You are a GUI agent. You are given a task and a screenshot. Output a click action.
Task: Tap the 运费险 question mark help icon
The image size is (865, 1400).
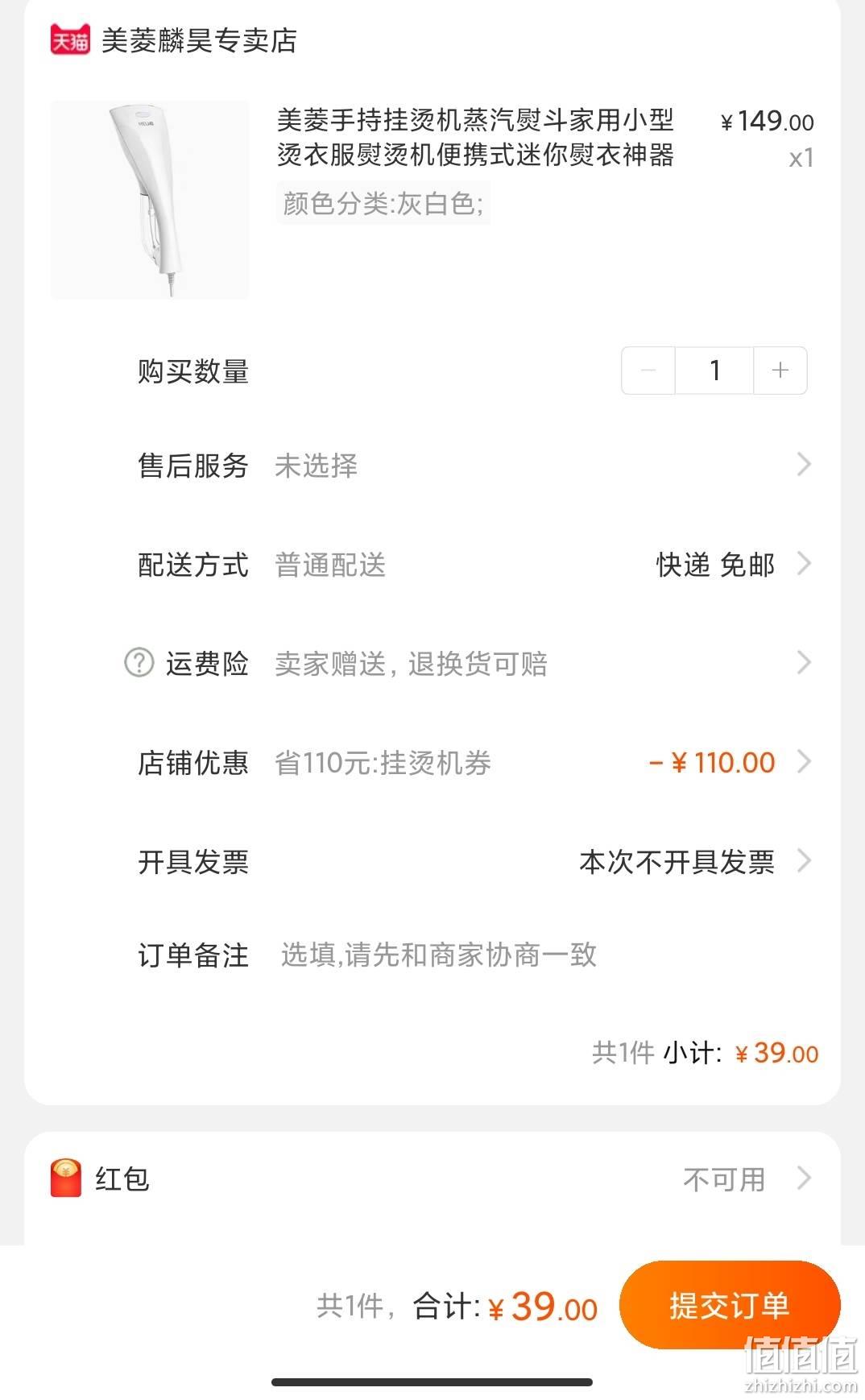tap(139, 663)
